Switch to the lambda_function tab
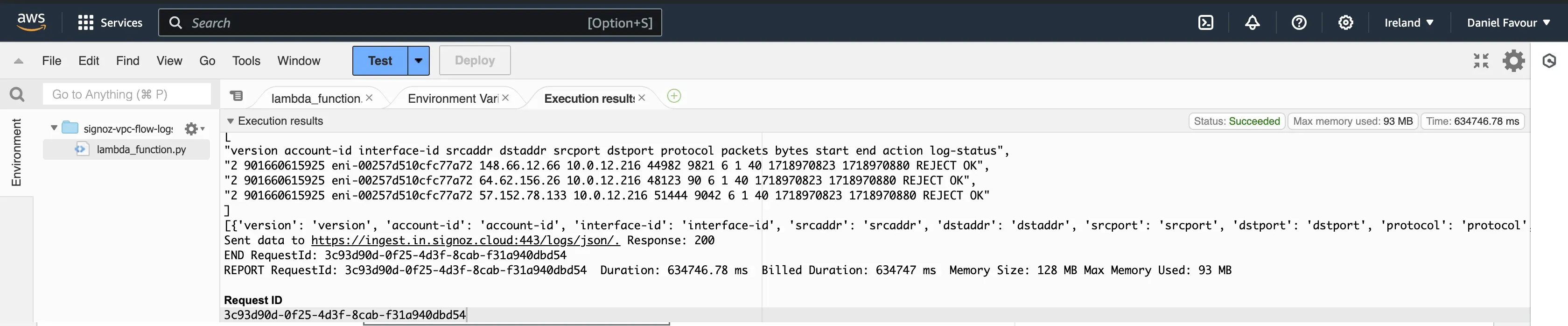The image size is (1568, 326). coord(316,98)
